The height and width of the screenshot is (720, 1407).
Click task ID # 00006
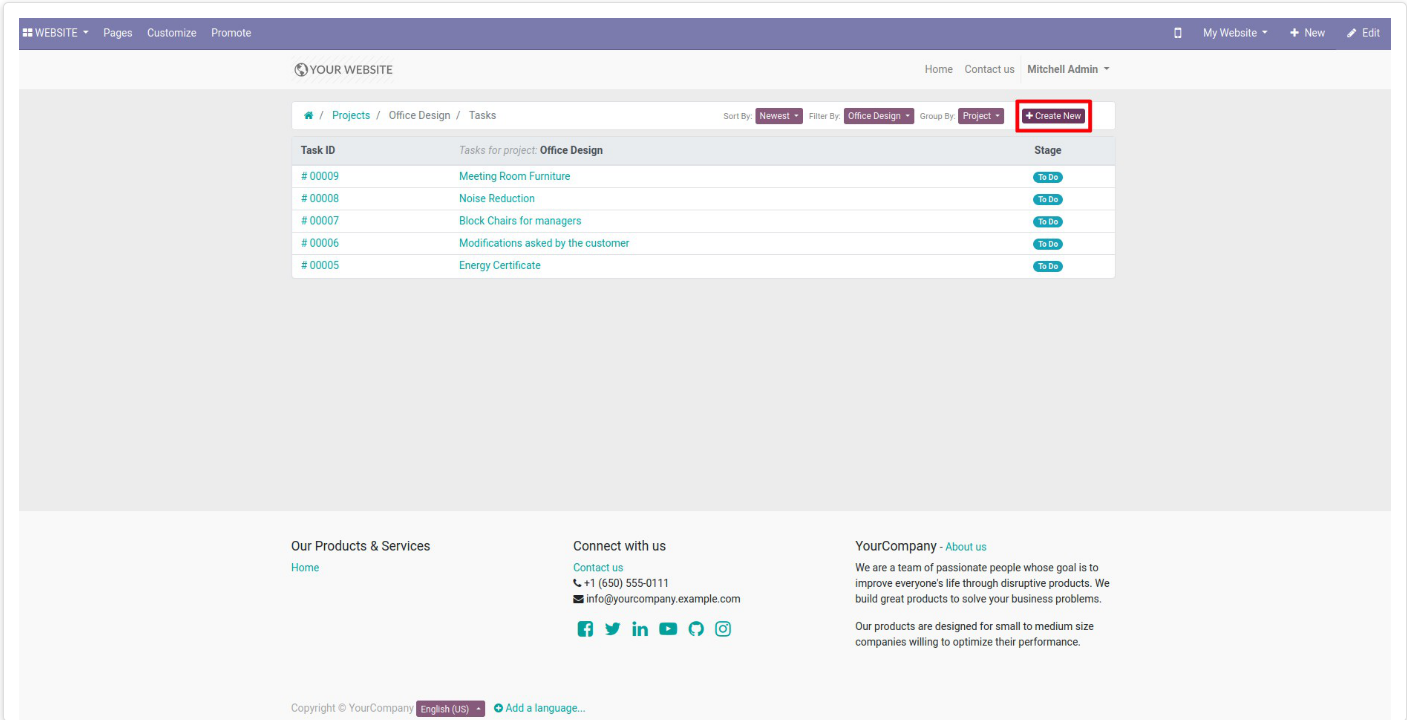320,243
